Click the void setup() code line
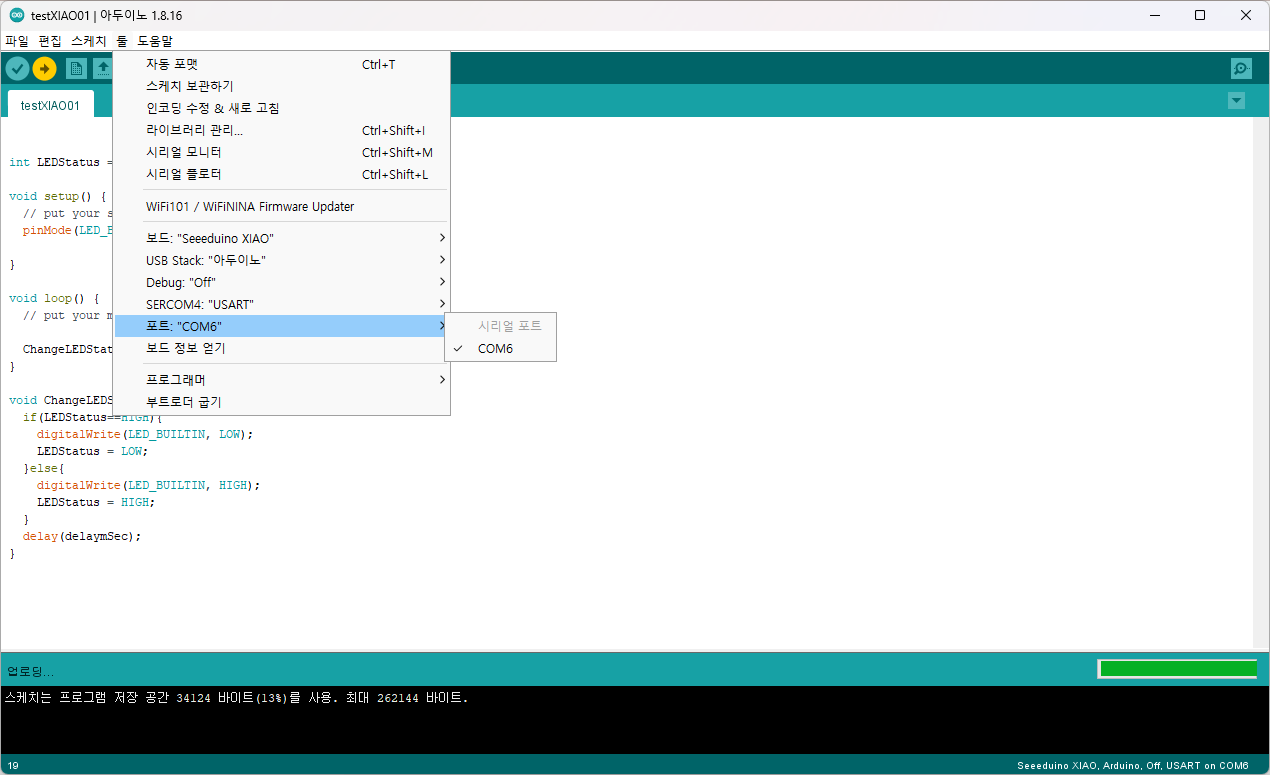1270x775 pixels. 58,196
